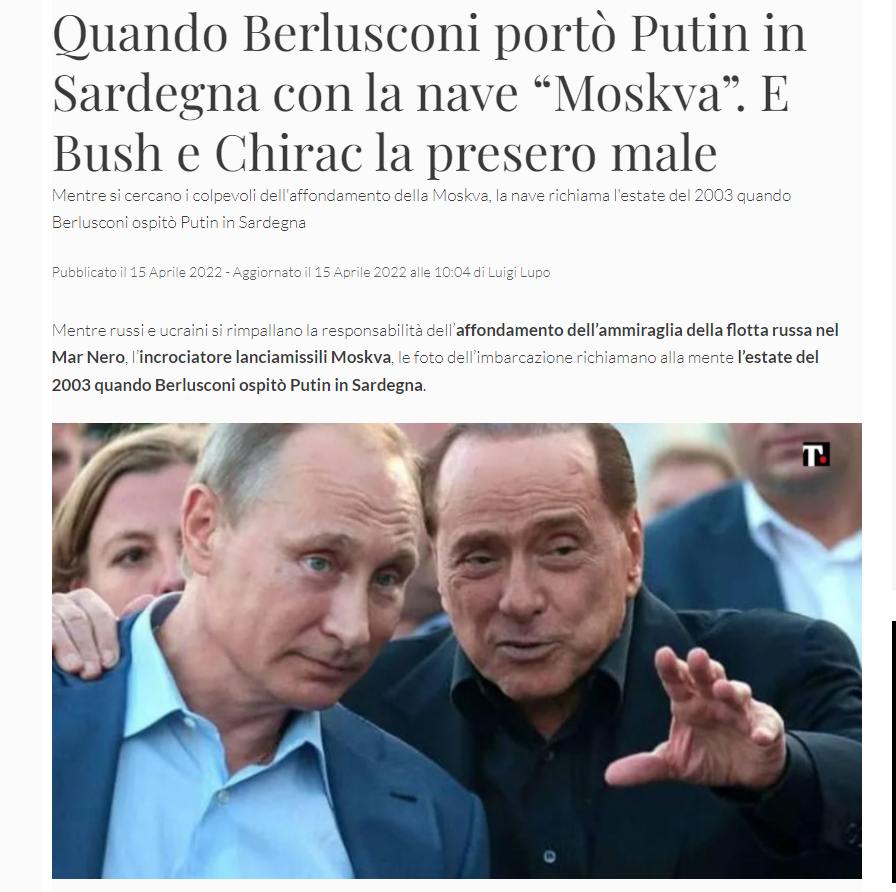The height and width of the screenshot is (892, 896).
Task: Click the man in the dark shirt gesturing
Action: [600, 657]
